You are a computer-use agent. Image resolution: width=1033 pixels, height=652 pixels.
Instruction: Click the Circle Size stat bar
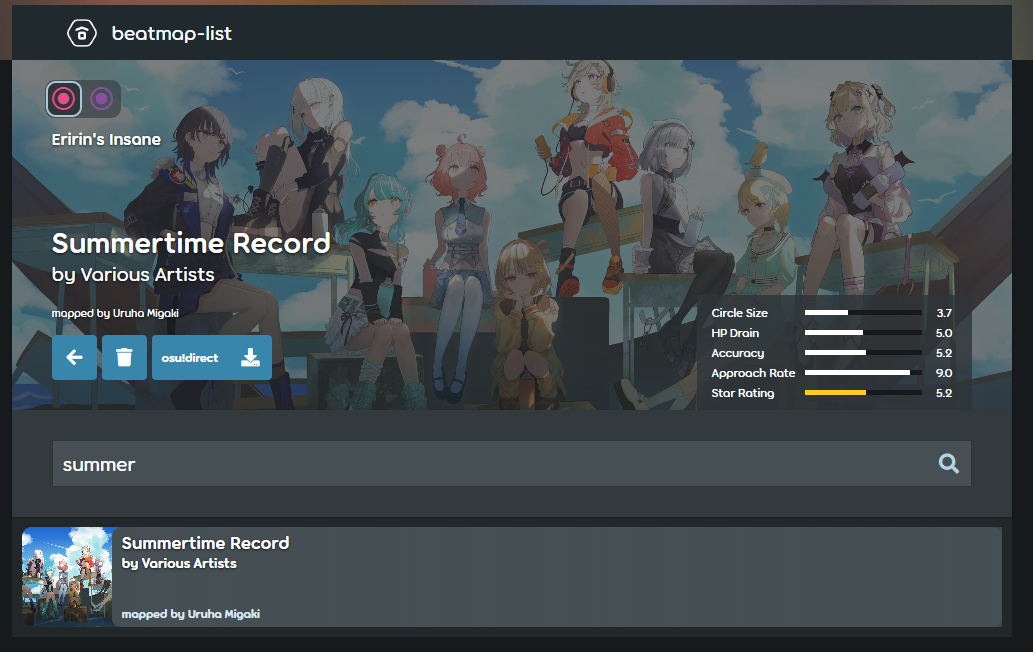coord(862,313)
